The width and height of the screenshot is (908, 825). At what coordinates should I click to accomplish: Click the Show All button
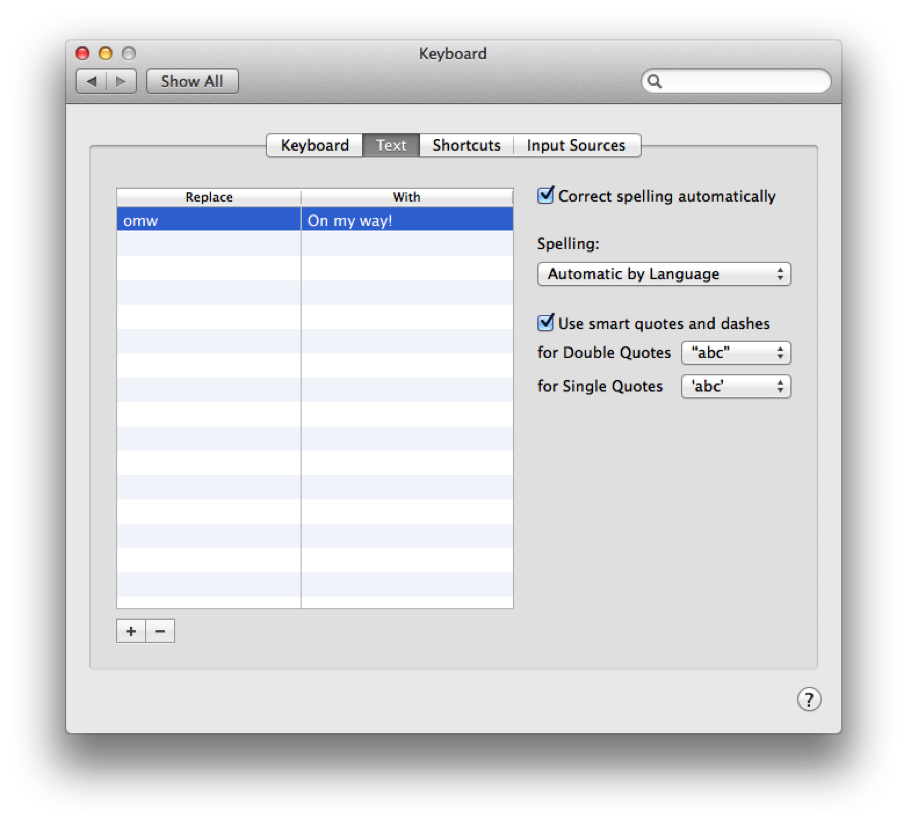point(192,81)
